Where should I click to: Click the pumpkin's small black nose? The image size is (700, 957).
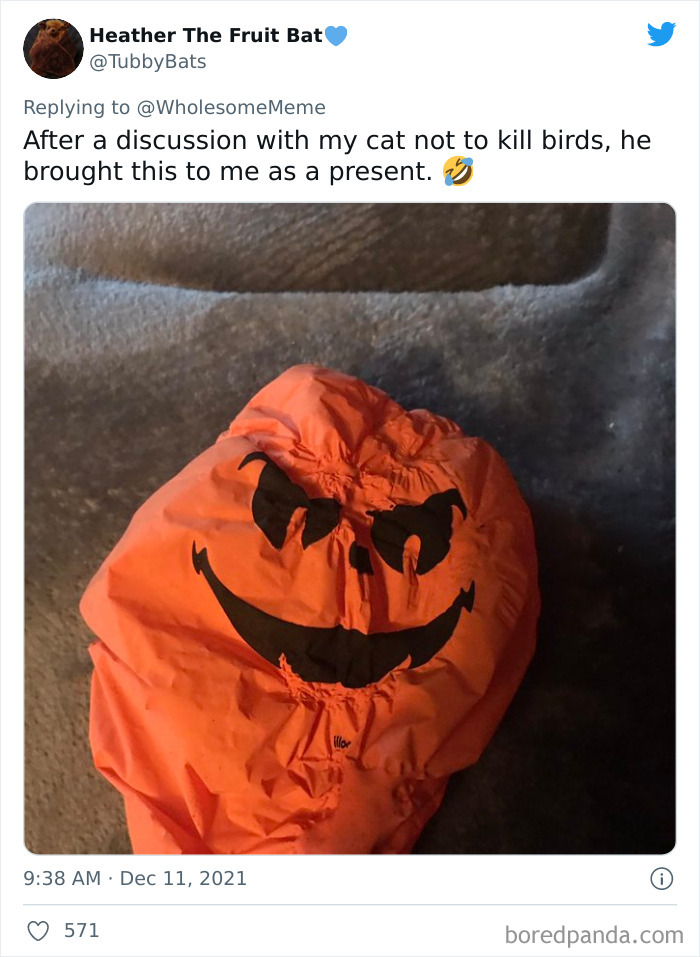coord(360,559)
